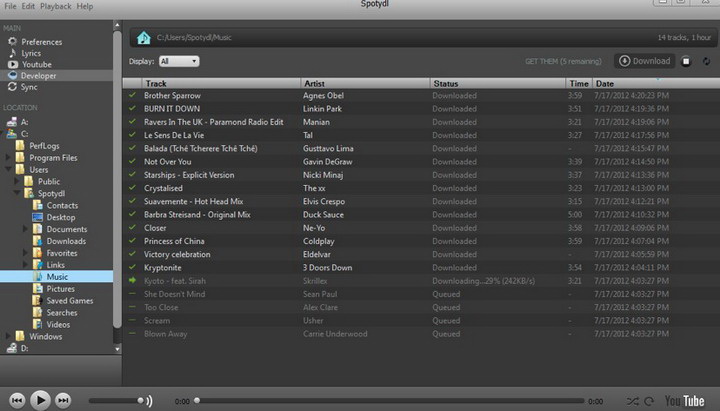Image resolution: width=720 pixels, height=411 pixels.
Task: Click the path field C:/Users/Spotydl/Music
Action: [x=194, y=38]
